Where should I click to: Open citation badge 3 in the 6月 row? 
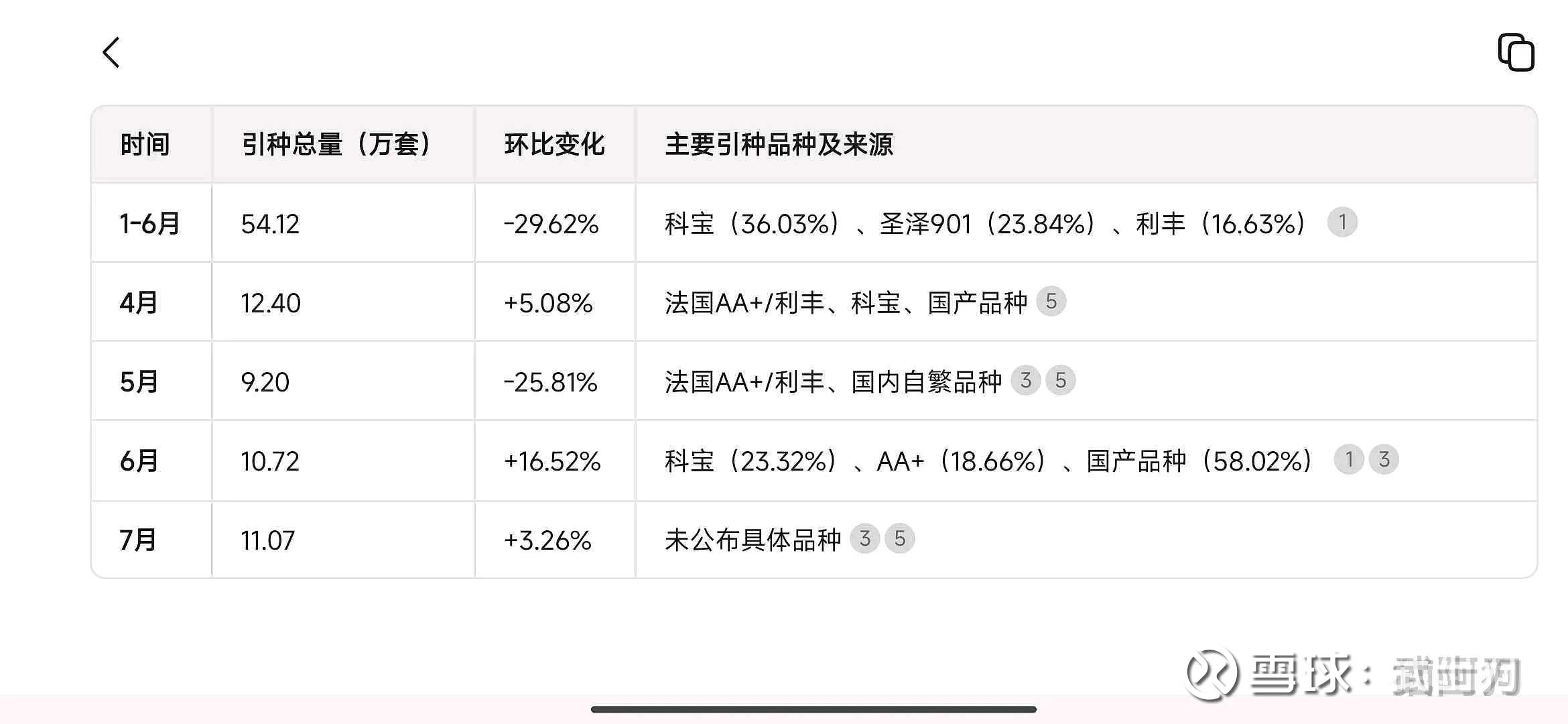coord(1384,460)
